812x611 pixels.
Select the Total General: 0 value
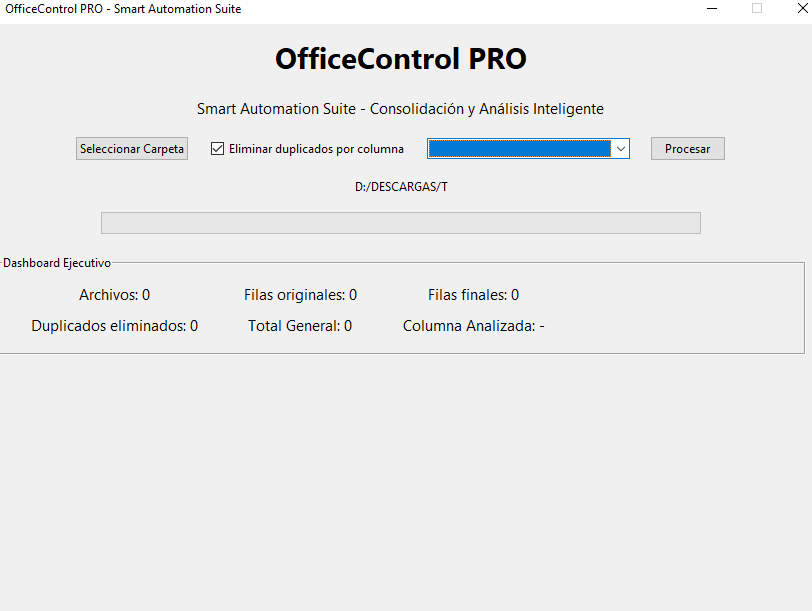pyautogui.click(x=300, y=326)
